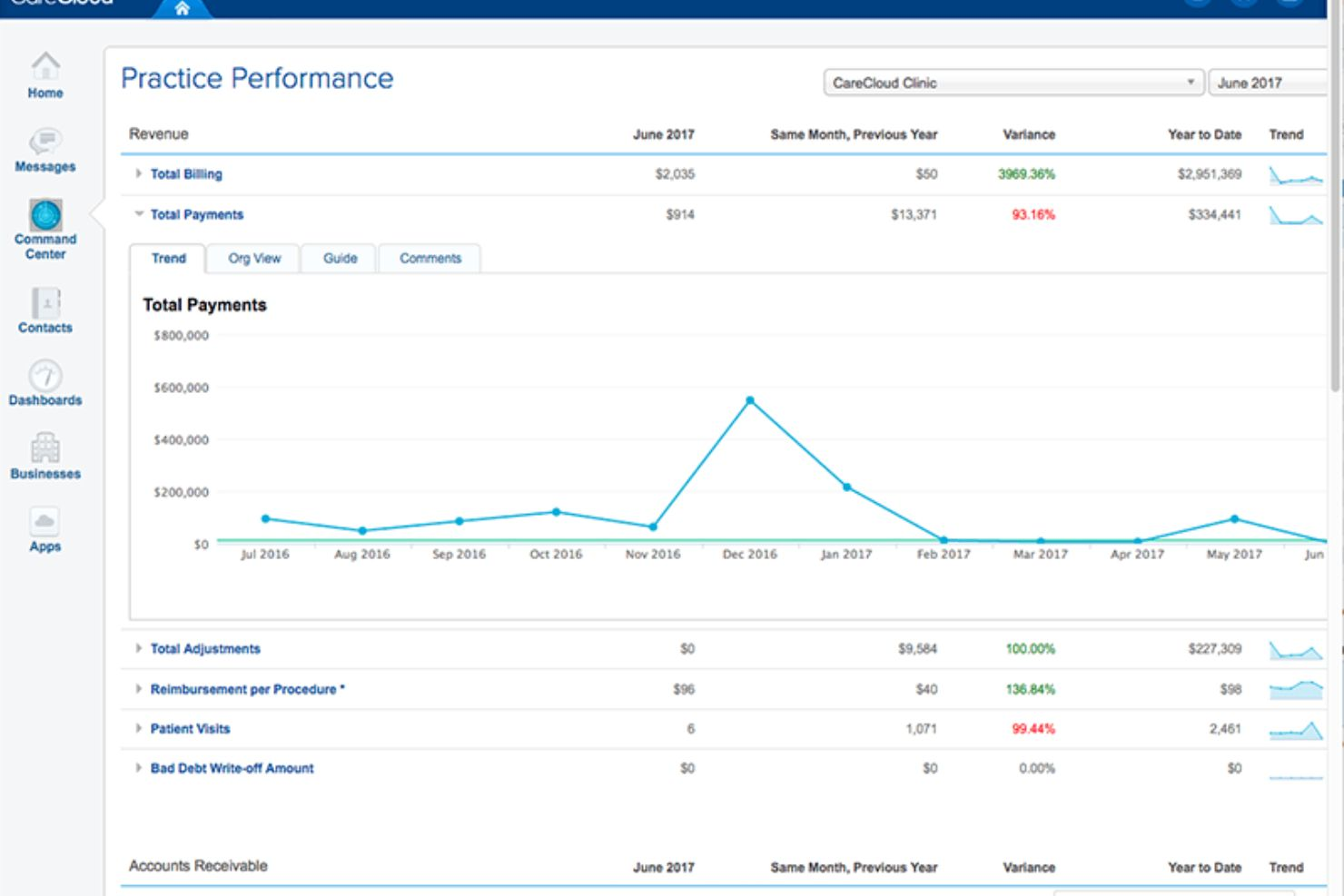Open the Dashboards gauge icon
This screenshot has width=1344, height=896.
coord(45,375)
